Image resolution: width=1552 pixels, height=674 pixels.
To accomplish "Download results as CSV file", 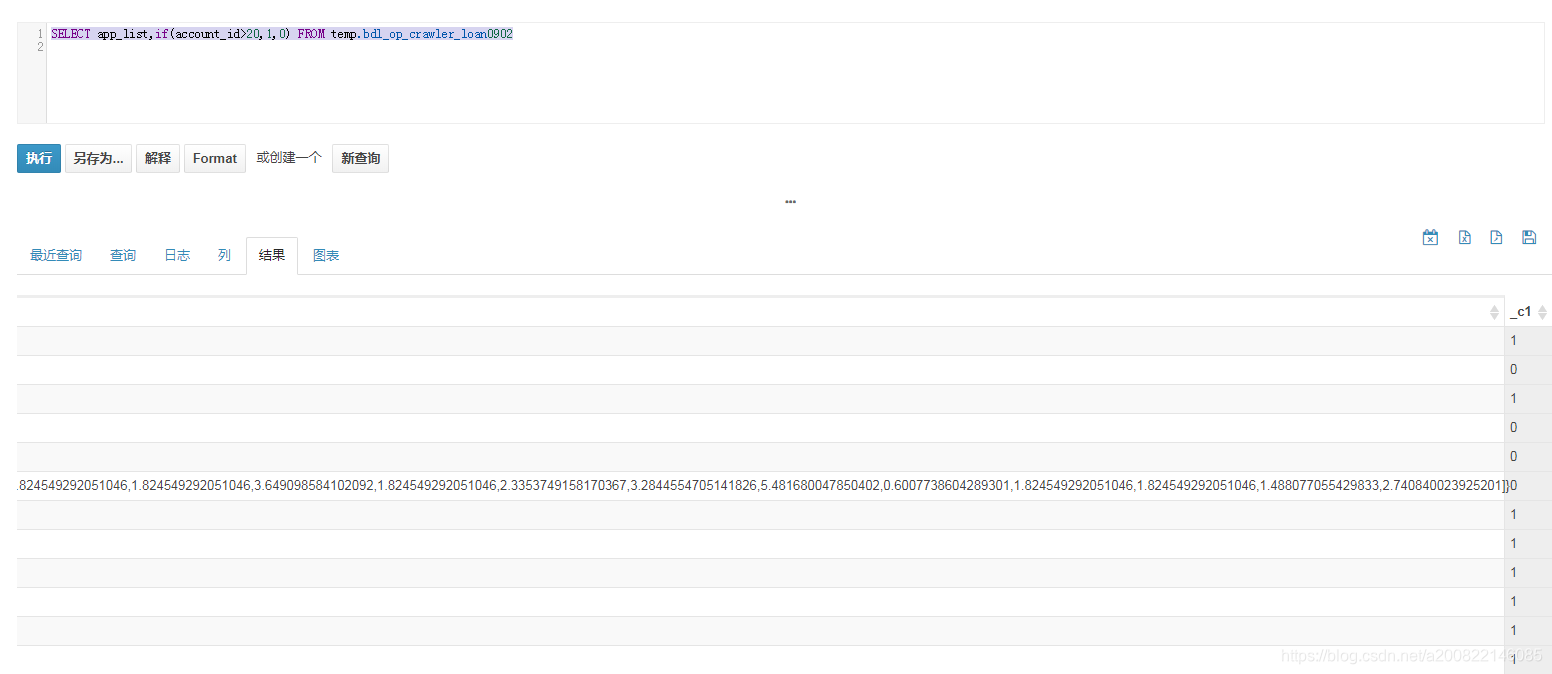I will click(1496, 237).
